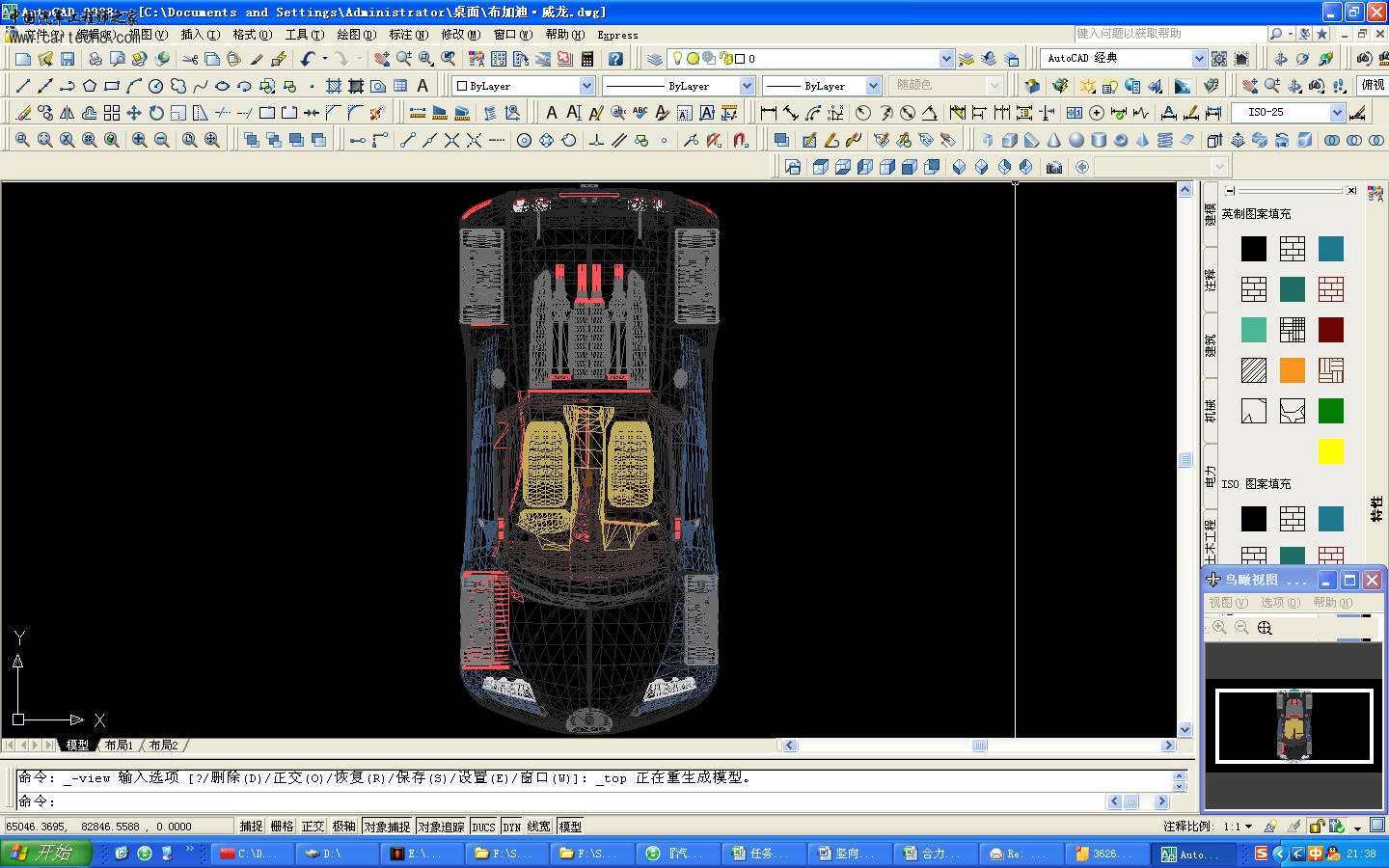Toggle DYN dynamic input in status bar
The width and height of the screenshot is (1389, 868).
[x=511, y=827]
